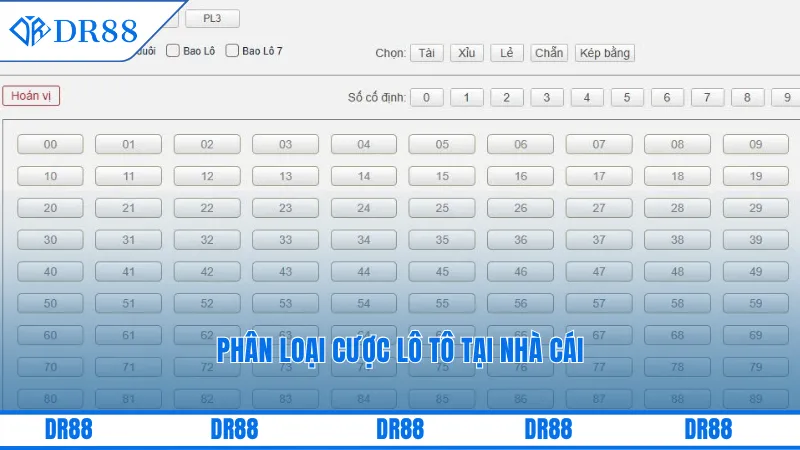Choose the Xỉu quick-select button
The image size is (800, 450).
click(x=466, y=53)
